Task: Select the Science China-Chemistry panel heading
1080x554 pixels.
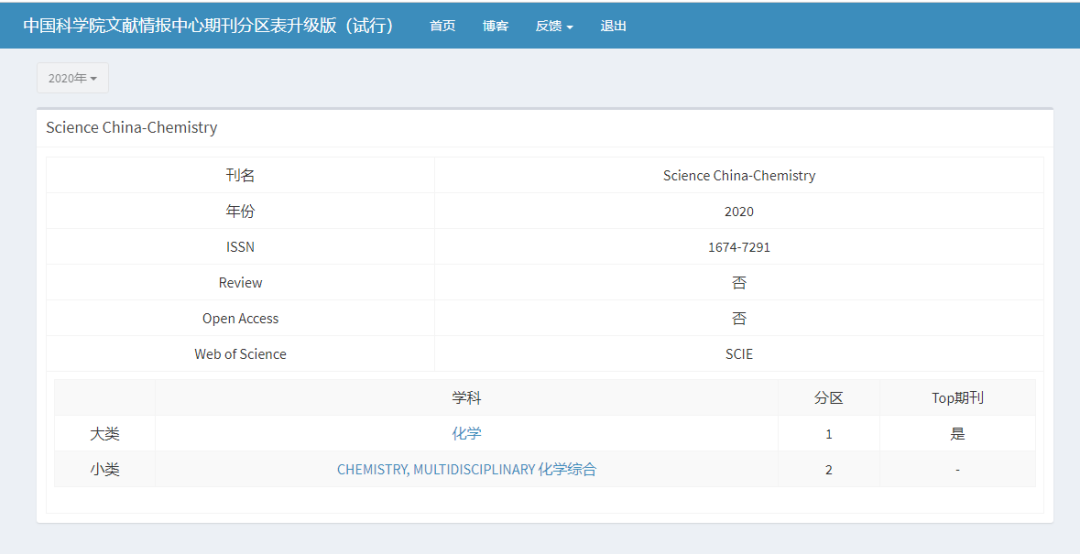Action: coord(132,127)
